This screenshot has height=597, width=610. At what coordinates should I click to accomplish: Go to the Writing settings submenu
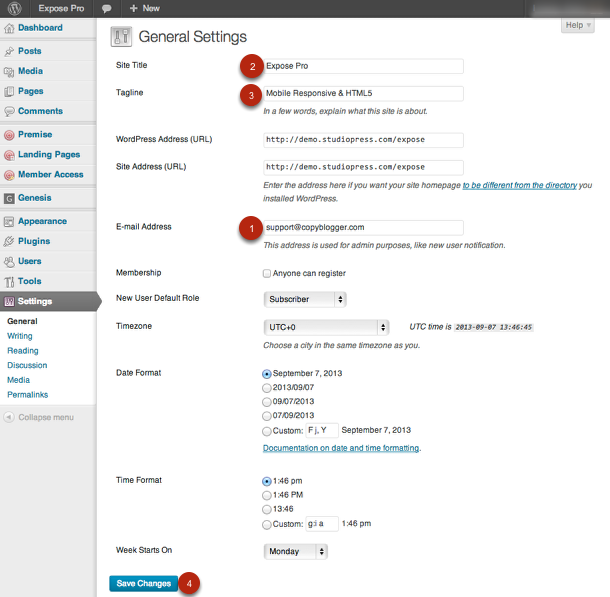(x=20, y=336)
